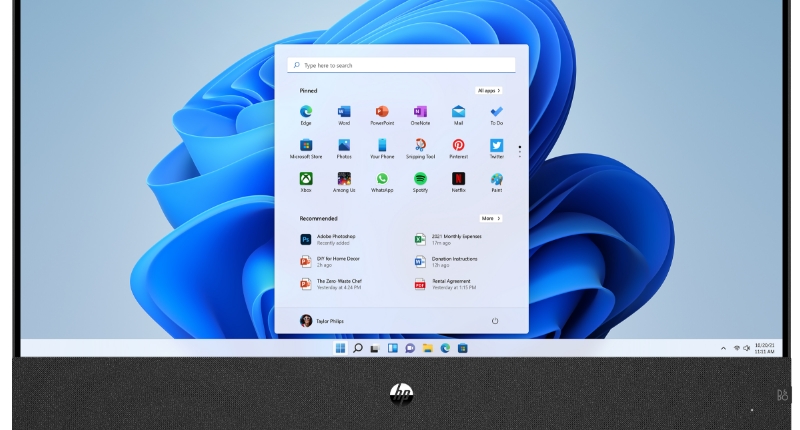Open 2021 Monthly Expenses spreadsheet
Viewport: 800px width, 430px height.
[448, 239]
